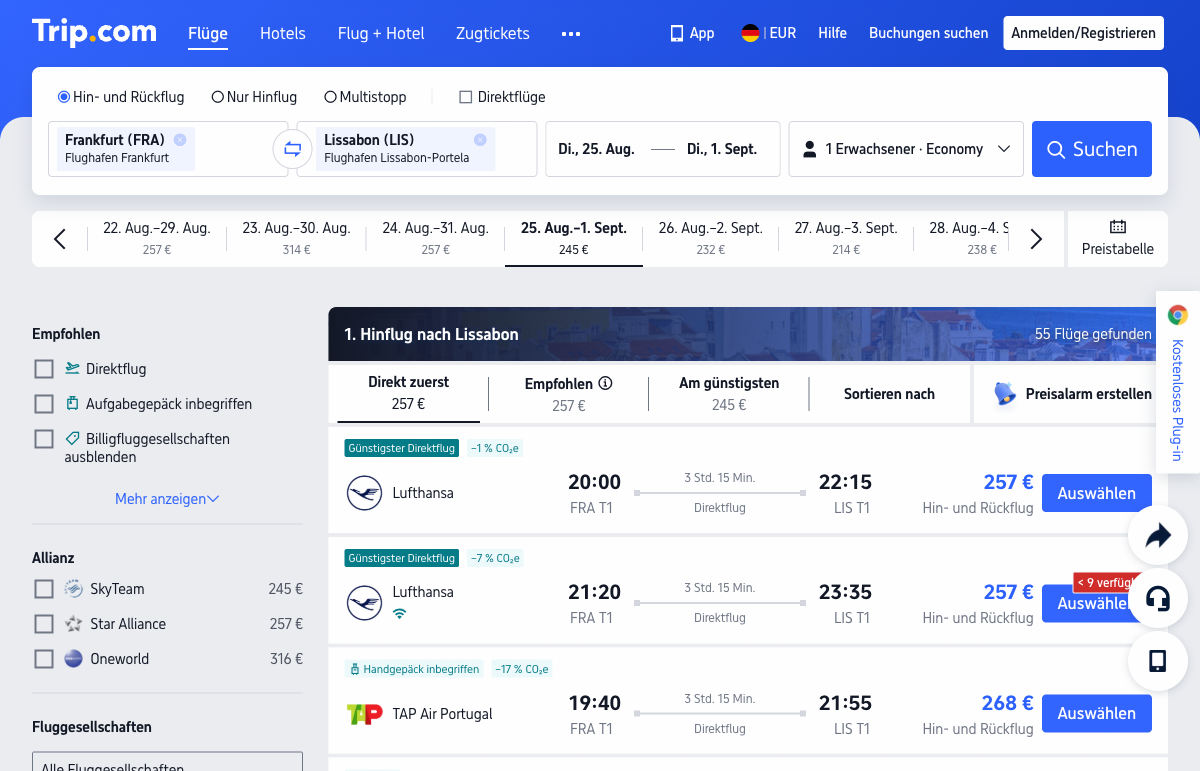Click the mobile device floating button
Screen dimensions: 1200x771
tap(1158, 661)
